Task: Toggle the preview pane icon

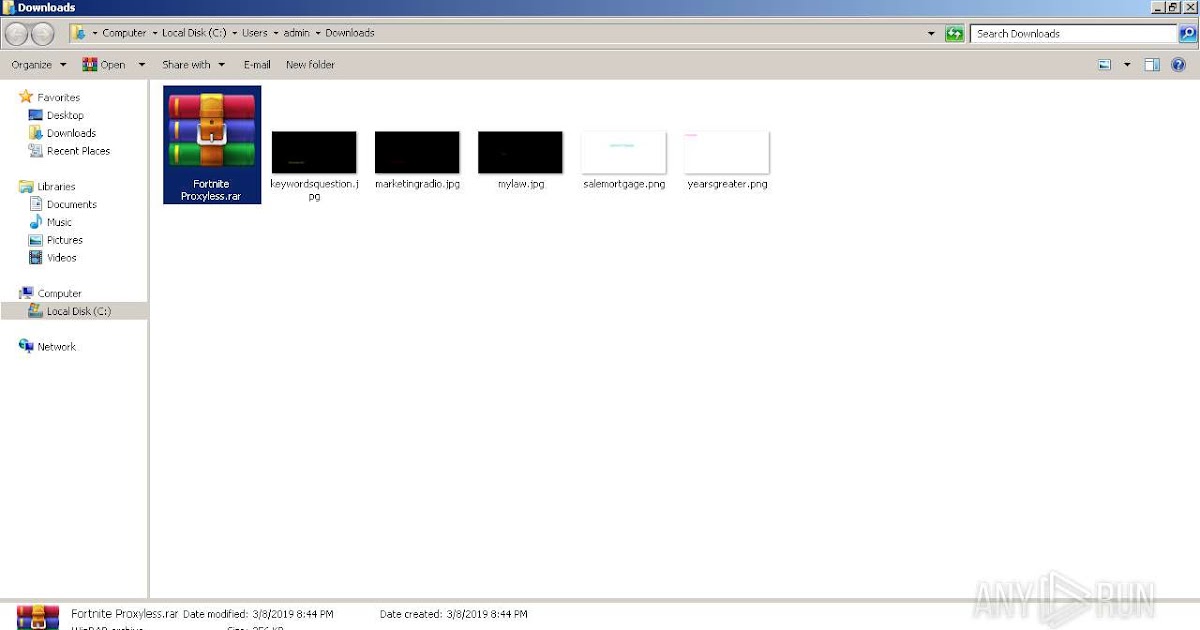Action: pos(1152,65)
